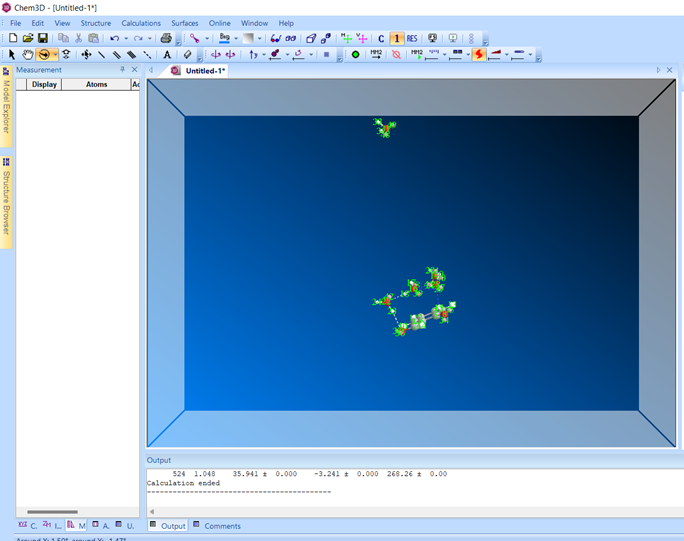Switch to the Comments tab

(217, 526)
